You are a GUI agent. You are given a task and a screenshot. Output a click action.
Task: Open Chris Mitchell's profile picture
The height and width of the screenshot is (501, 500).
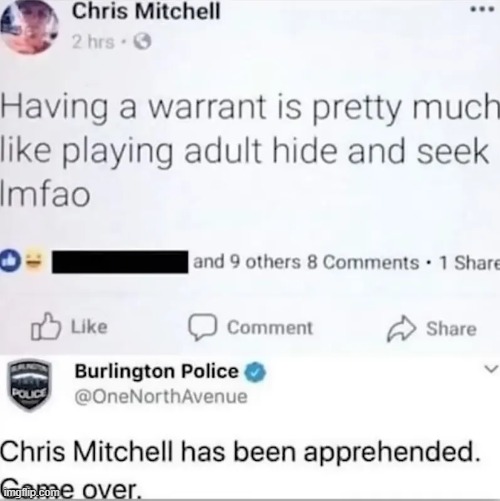point(29,26)
